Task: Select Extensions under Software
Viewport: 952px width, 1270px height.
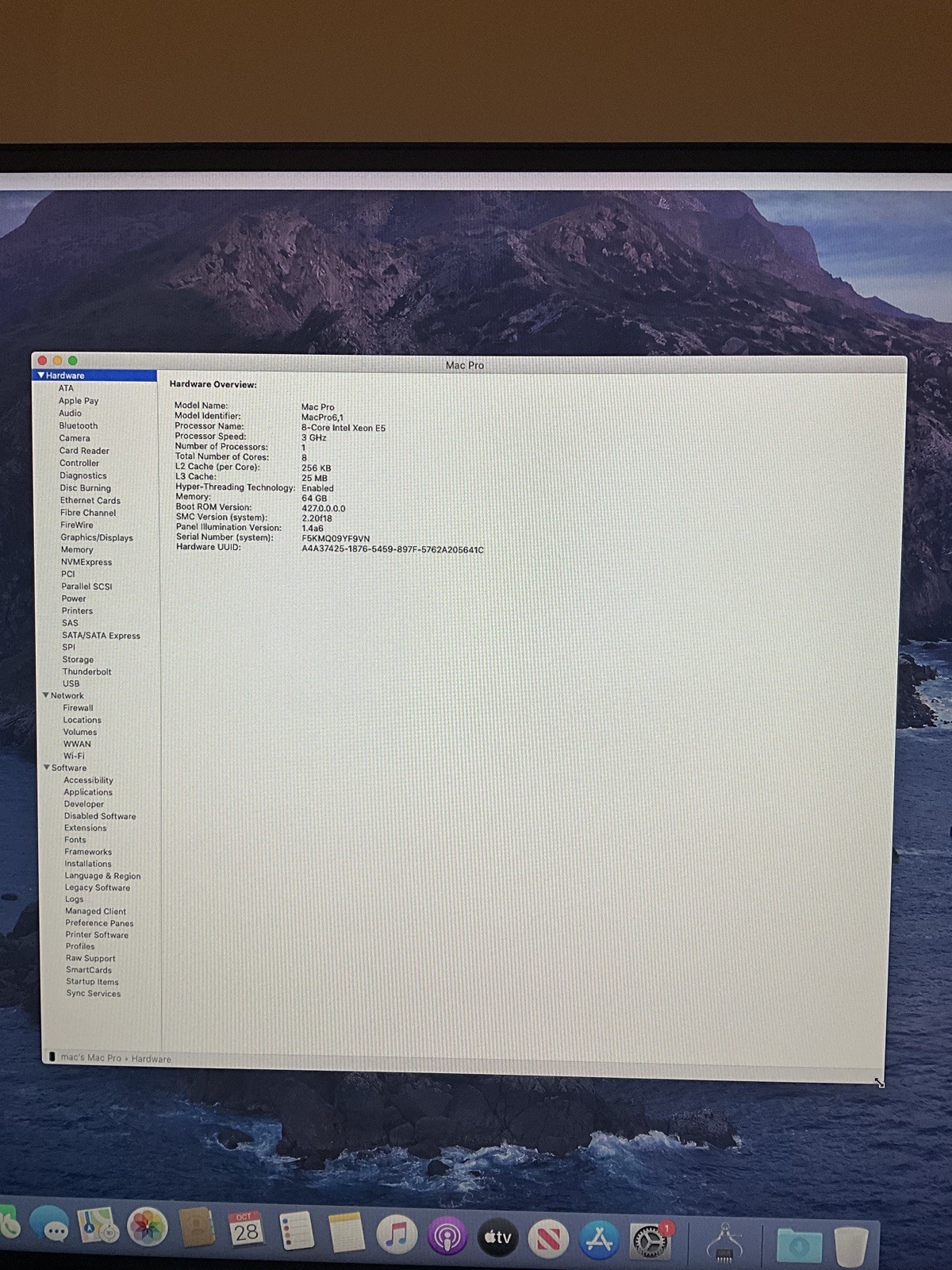Action: coord(85,828)
